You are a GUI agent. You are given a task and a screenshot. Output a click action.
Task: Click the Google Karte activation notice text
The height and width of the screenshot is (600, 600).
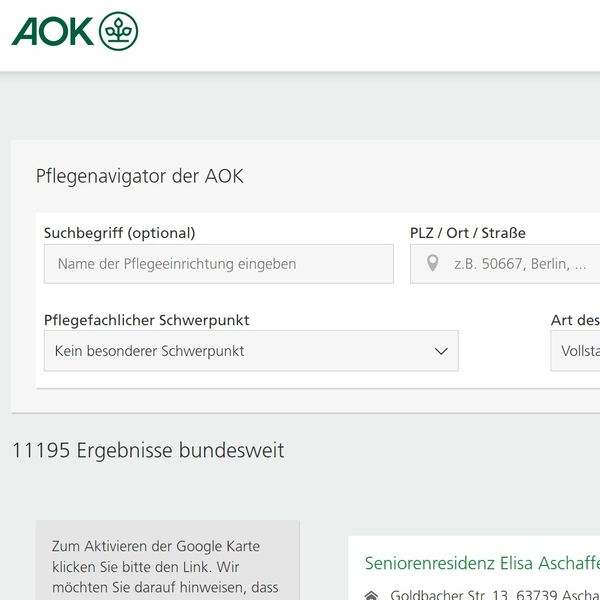165,566
